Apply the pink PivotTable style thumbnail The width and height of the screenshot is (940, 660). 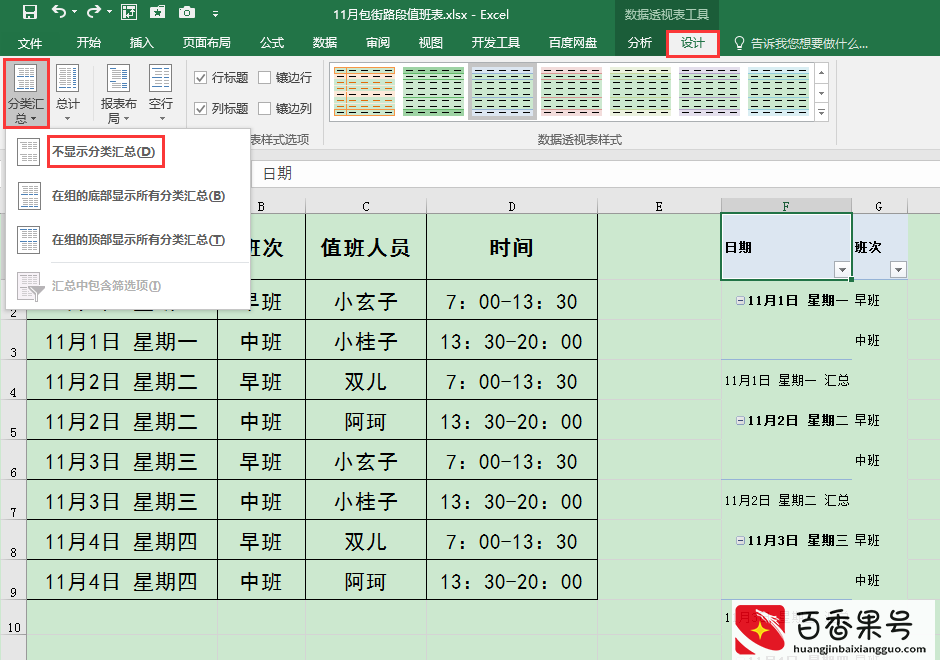coord(571,91)
